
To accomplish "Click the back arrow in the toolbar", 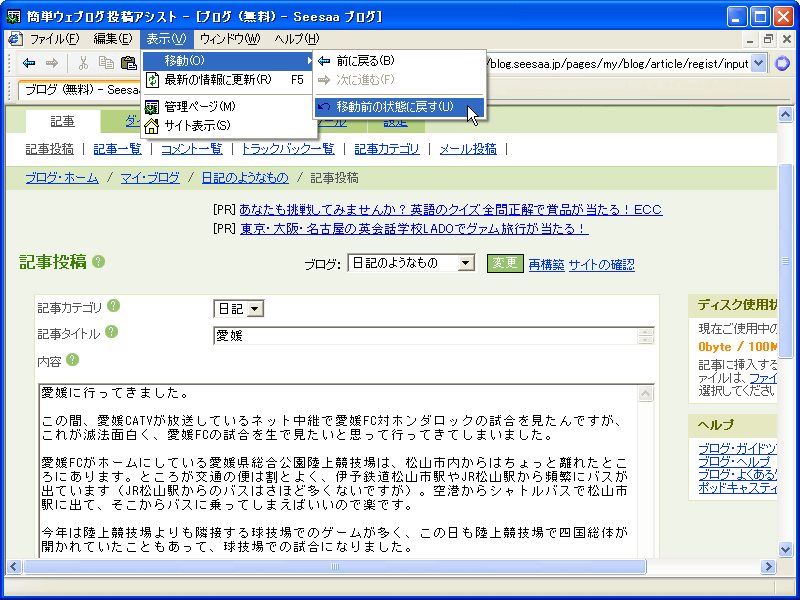I will (x=29, y=63).
